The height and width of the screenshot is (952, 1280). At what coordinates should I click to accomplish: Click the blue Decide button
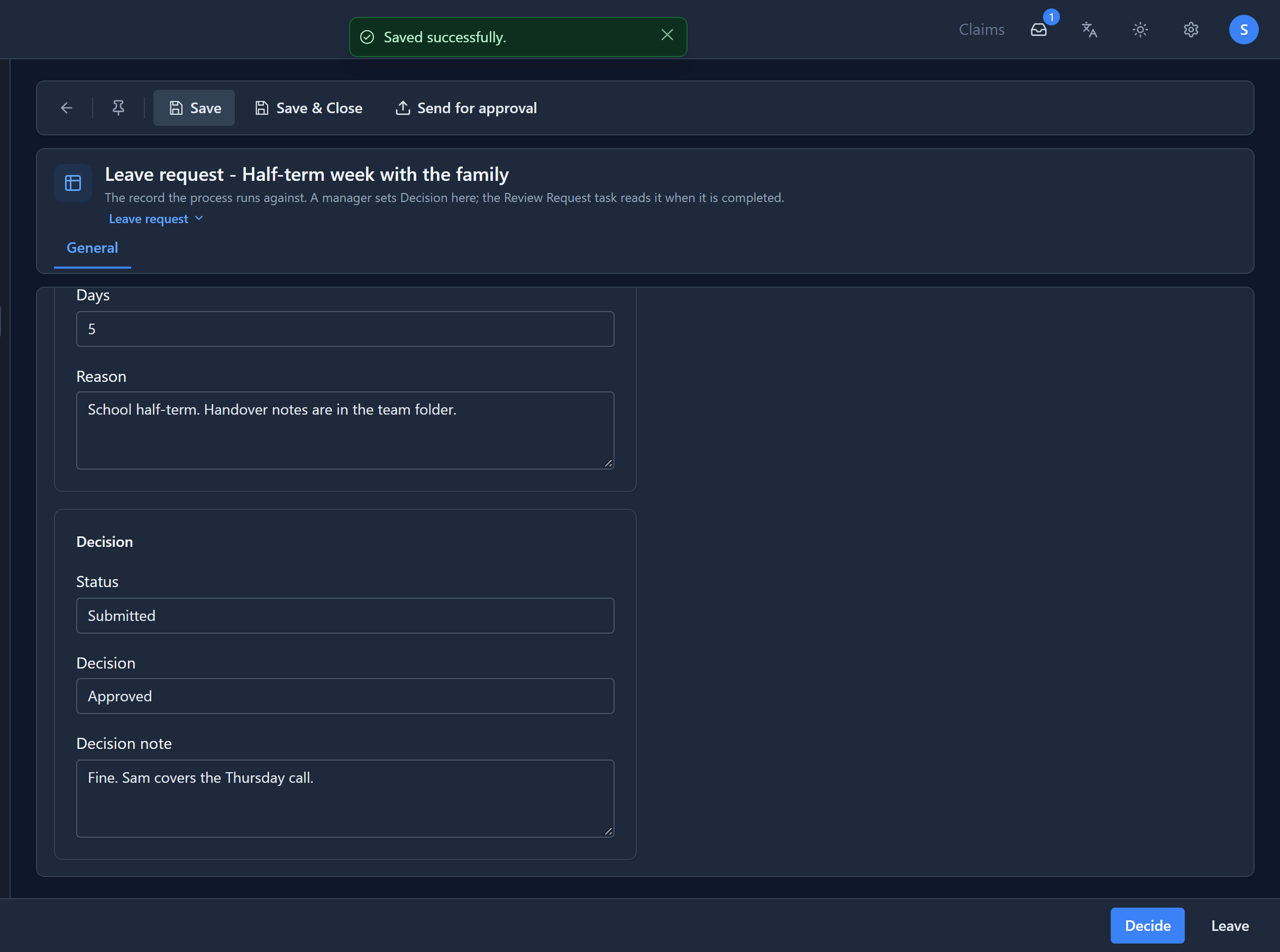(x=1147, y=925)
